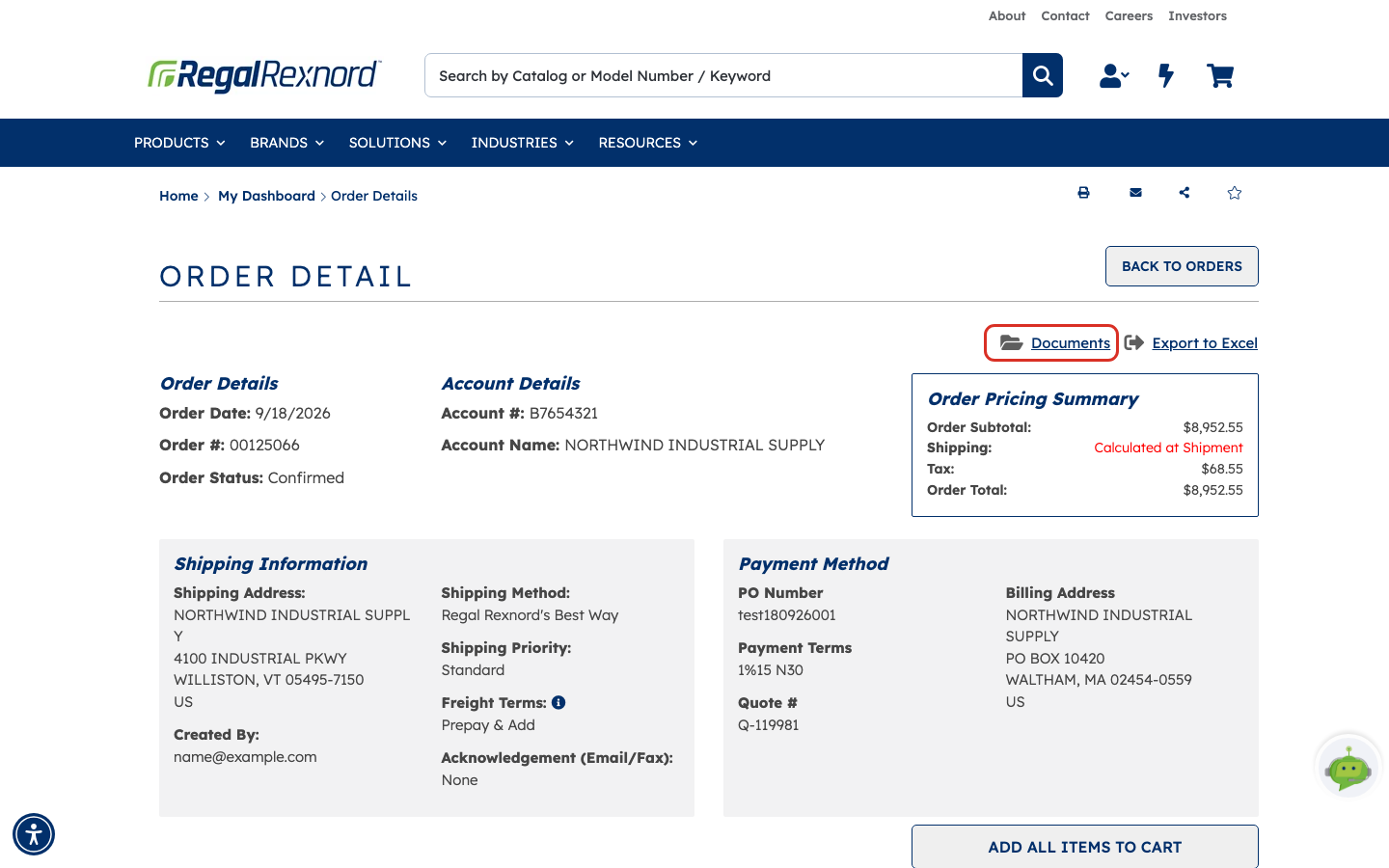
Task: Go to Home breadcrumb
Action: pos(178,196)
